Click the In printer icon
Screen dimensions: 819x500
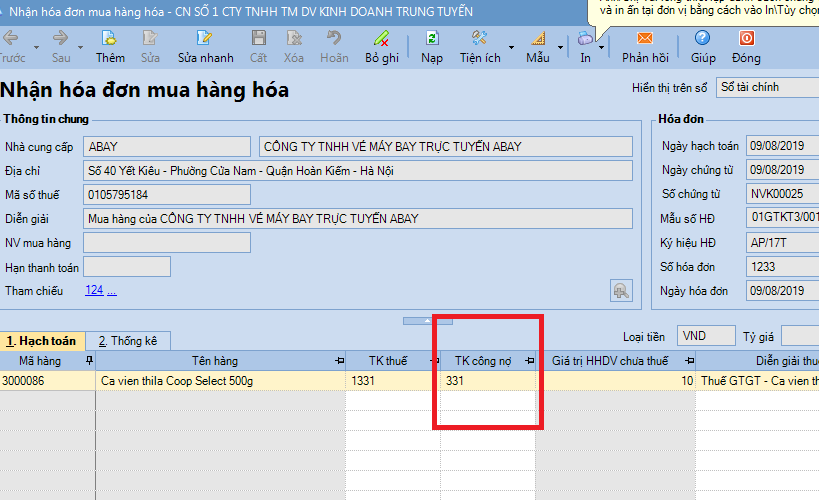click(x=586, y=38)
